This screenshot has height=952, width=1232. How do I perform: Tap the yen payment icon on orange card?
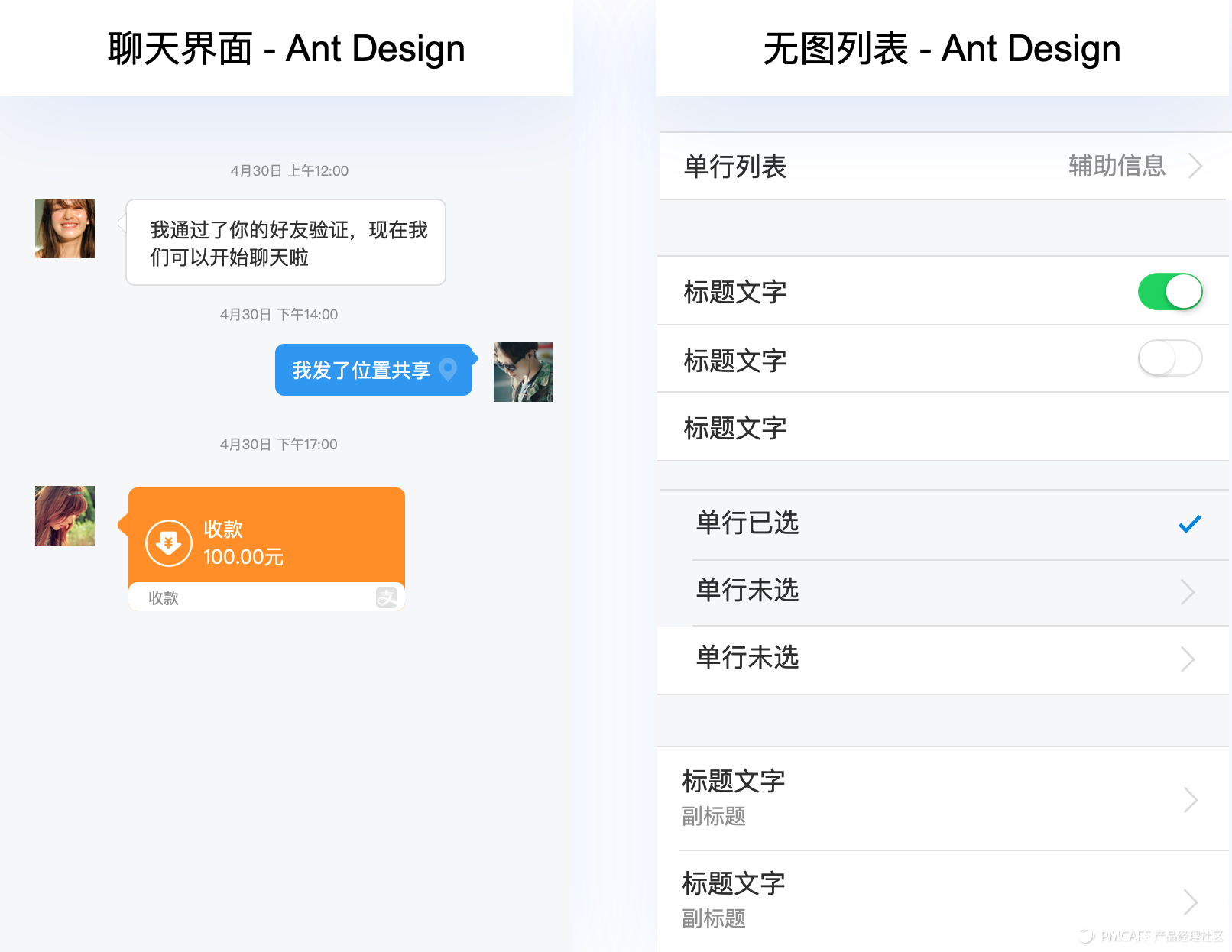[x=169, y=543]
